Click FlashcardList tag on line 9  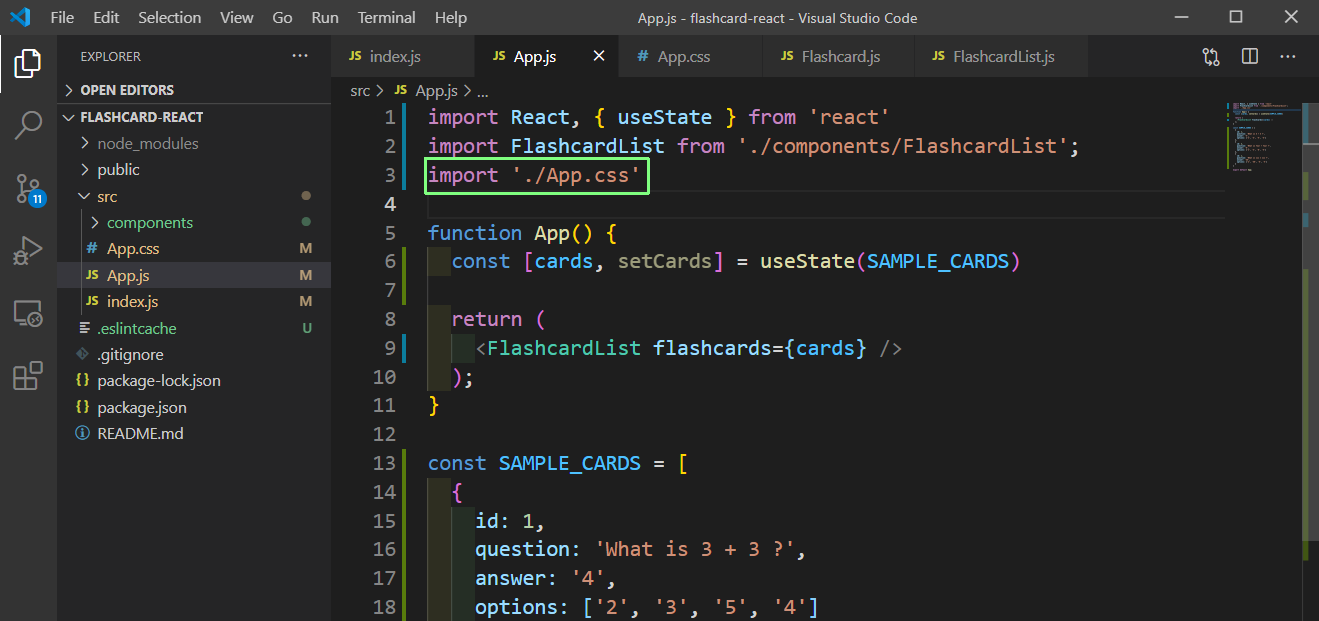click(564, 349)
